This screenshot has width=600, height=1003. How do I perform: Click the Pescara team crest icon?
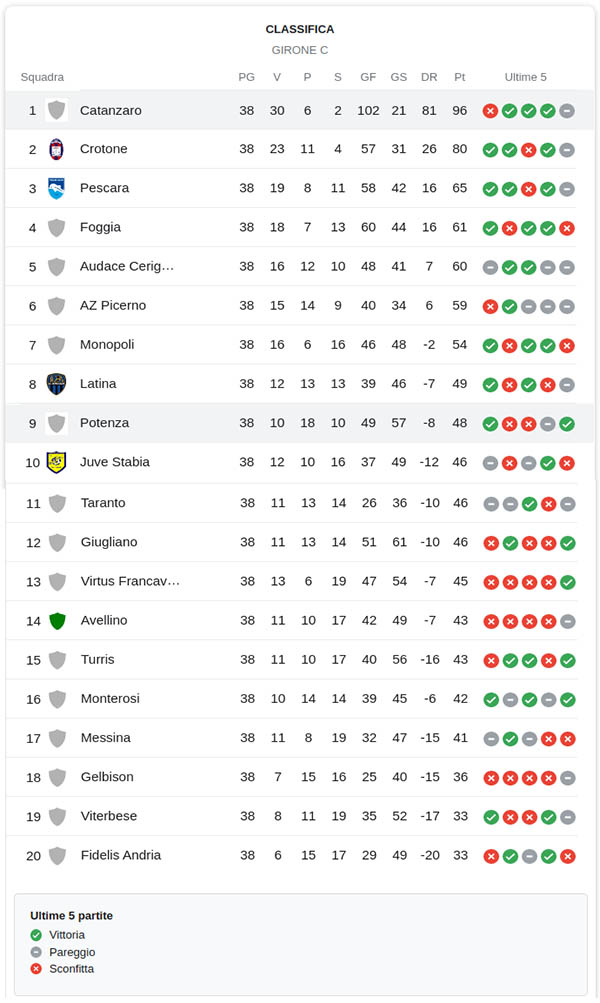tap(57, 188)
